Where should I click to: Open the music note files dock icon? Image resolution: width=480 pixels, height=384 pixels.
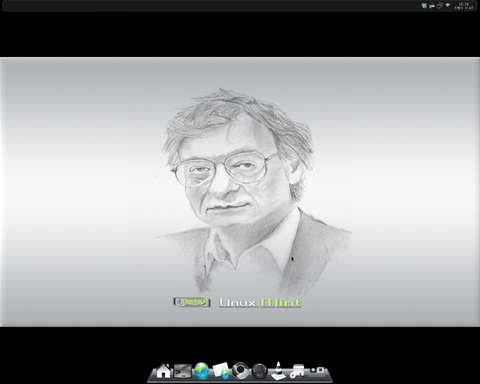297,371
